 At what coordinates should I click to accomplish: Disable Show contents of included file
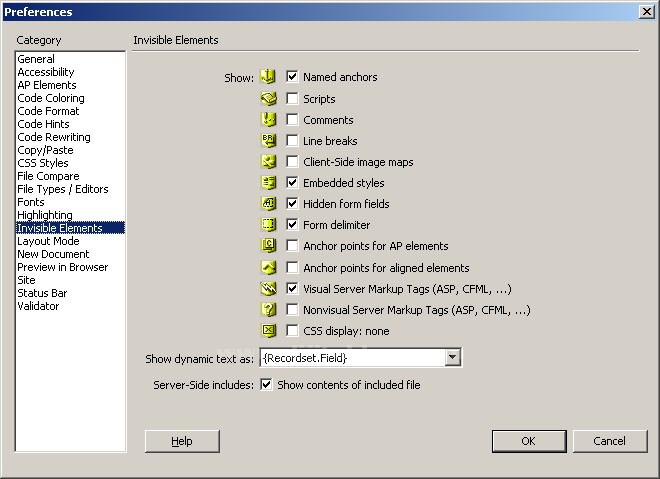[x=267, y=385]
